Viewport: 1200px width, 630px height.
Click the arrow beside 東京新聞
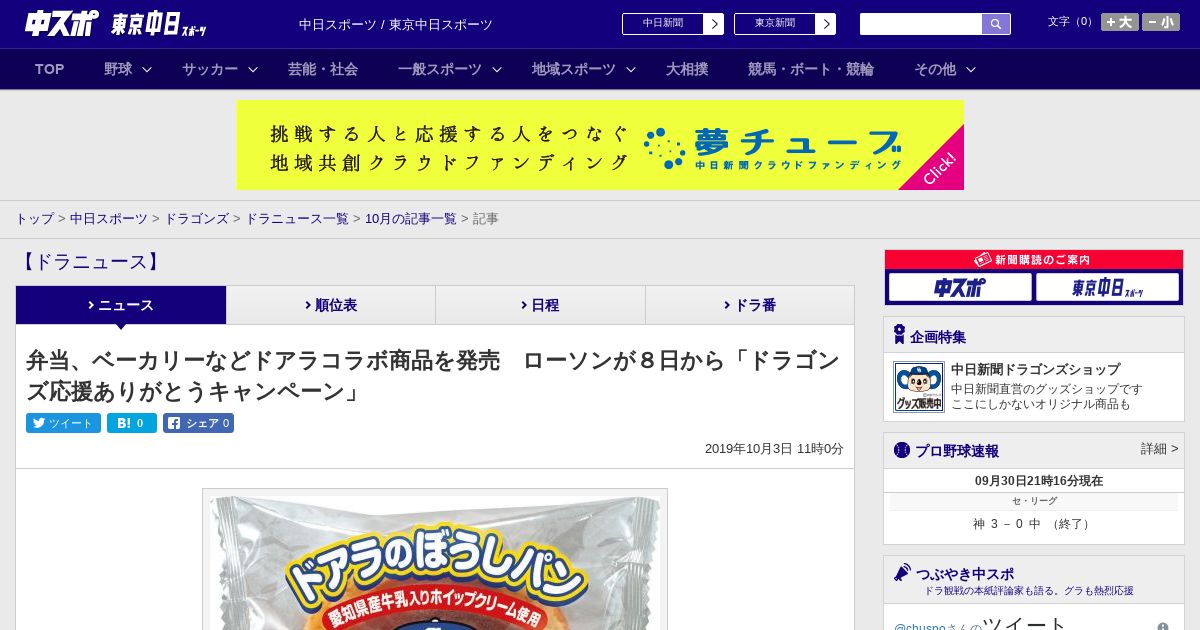pyautogui.click(x=826, y=24)
